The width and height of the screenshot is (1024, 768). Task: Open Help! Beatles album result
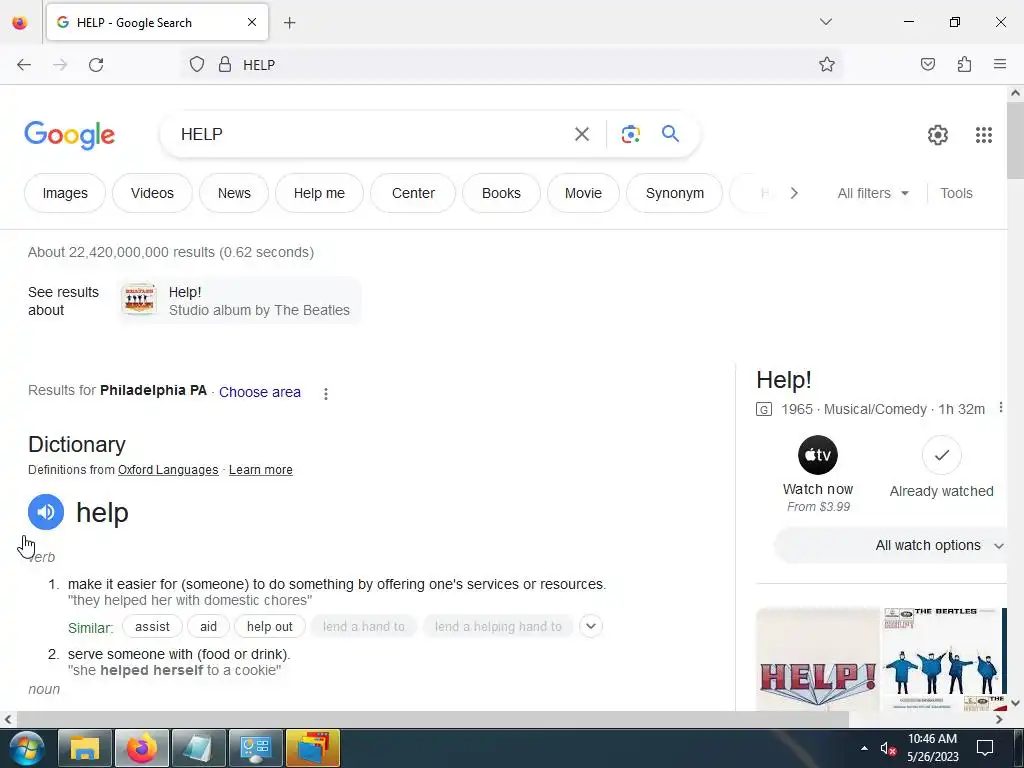(x=240, y=300)
